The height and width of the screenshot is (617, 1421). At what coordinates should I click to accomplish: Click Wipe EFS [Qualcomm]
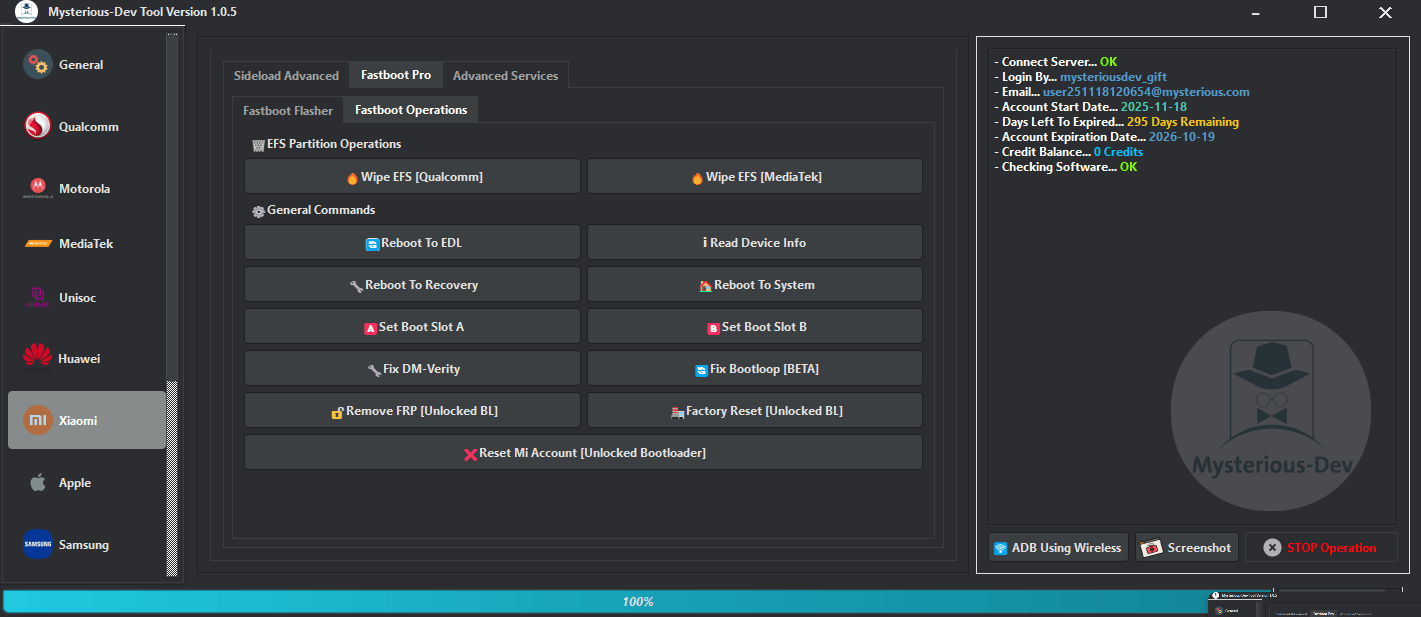411,176
